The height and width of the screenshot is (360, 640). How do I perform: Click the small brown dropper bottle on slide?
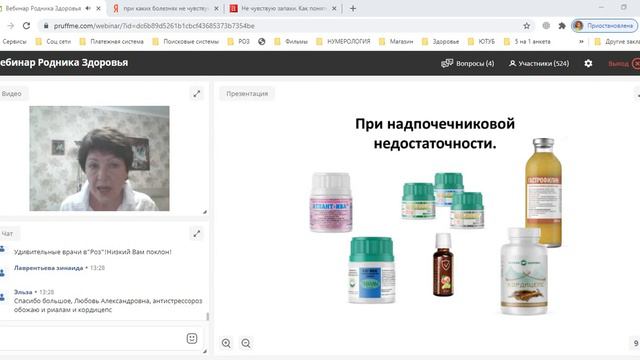443,264
